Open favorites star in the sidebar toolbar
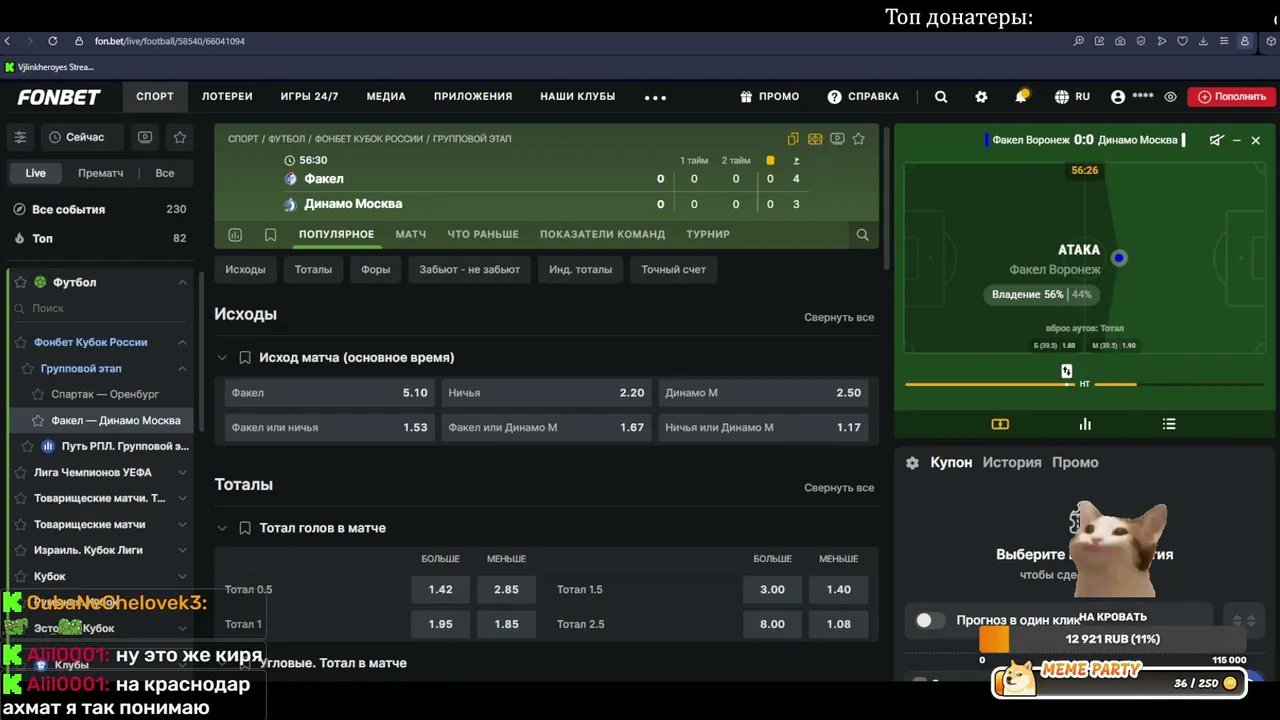This screenshot has width=1280, height=720. coord(180,137)
